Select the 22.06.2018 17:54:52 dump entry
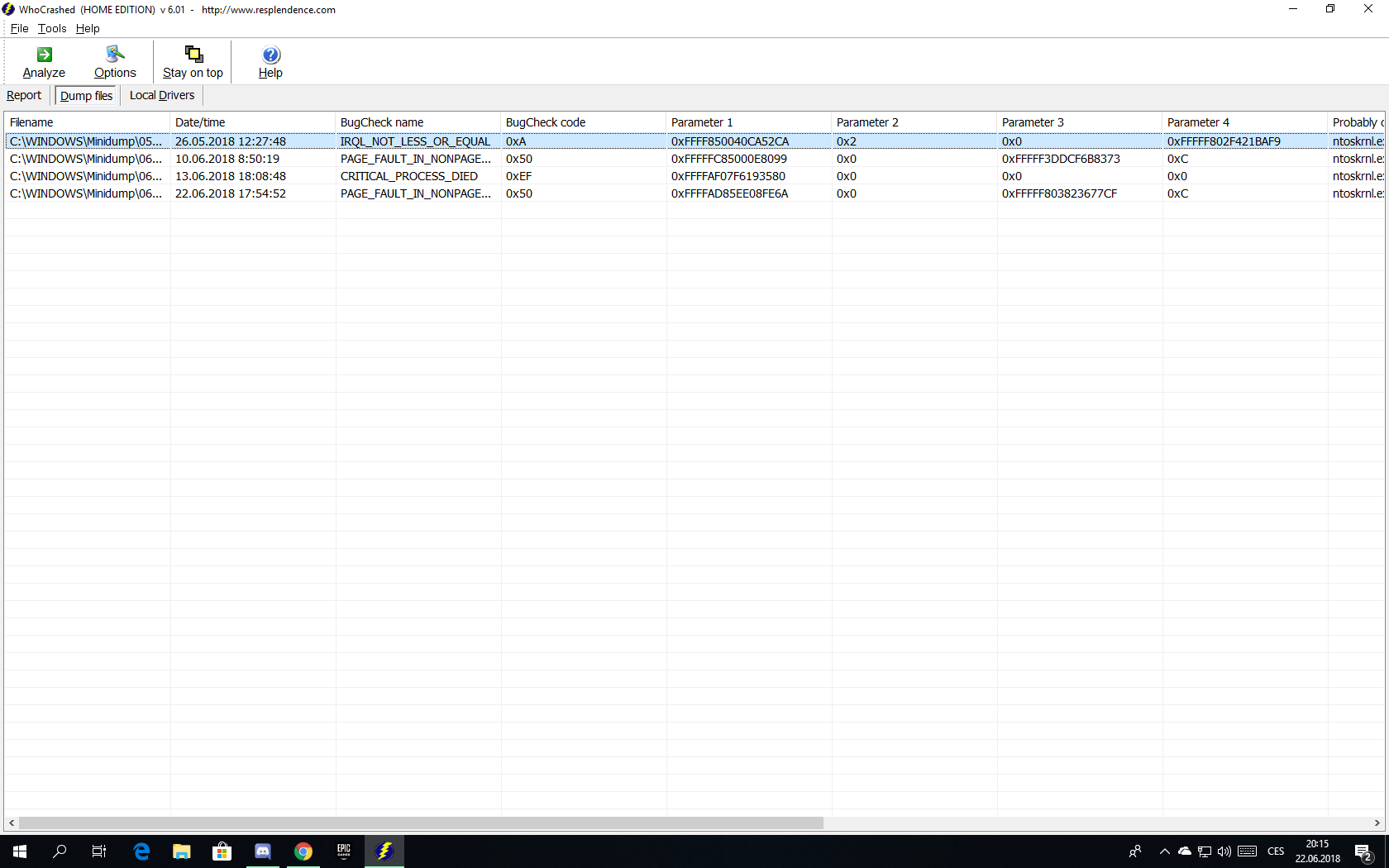Screen dimensions: 1389x868 click(231, 193)
